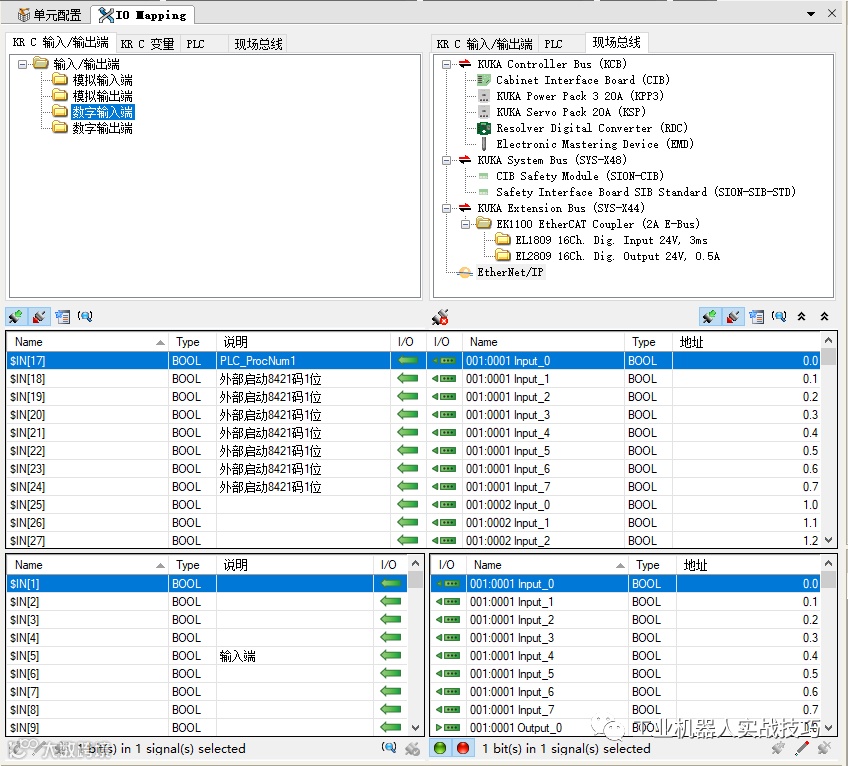Image resolution: width=848 pixels, height=766 pixels.
Task: Toggle red unconnected-signals filter on left toolbar
Action: click(38, 316)
